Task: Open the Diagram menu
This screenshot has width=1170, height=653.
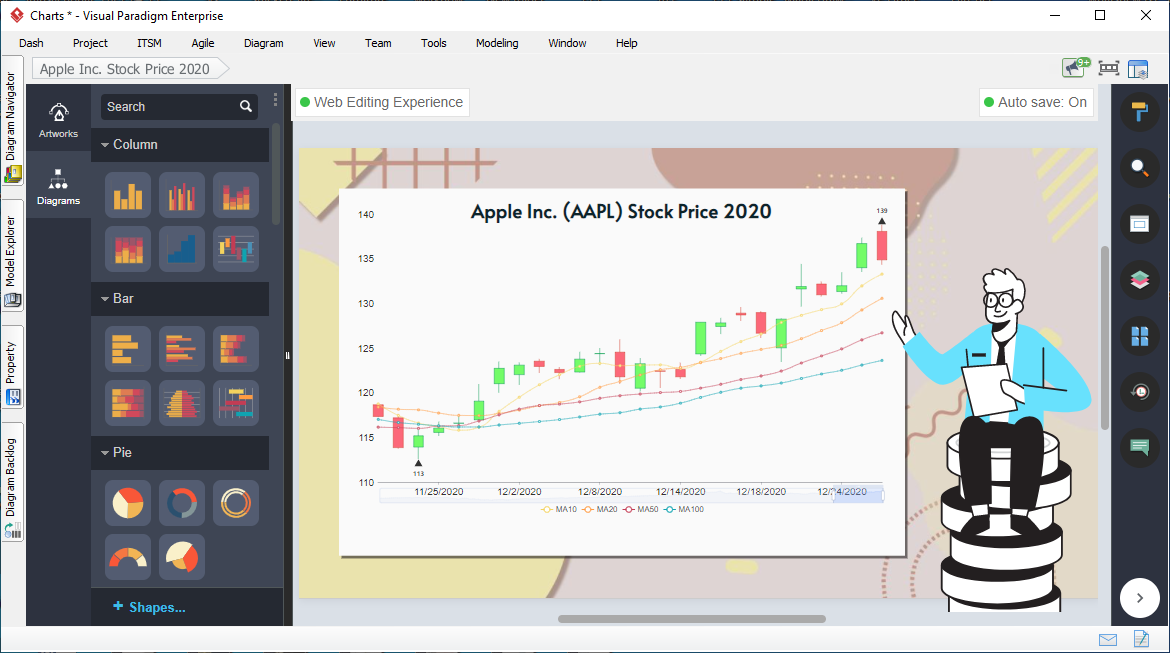Action: [x=263, y=43]
